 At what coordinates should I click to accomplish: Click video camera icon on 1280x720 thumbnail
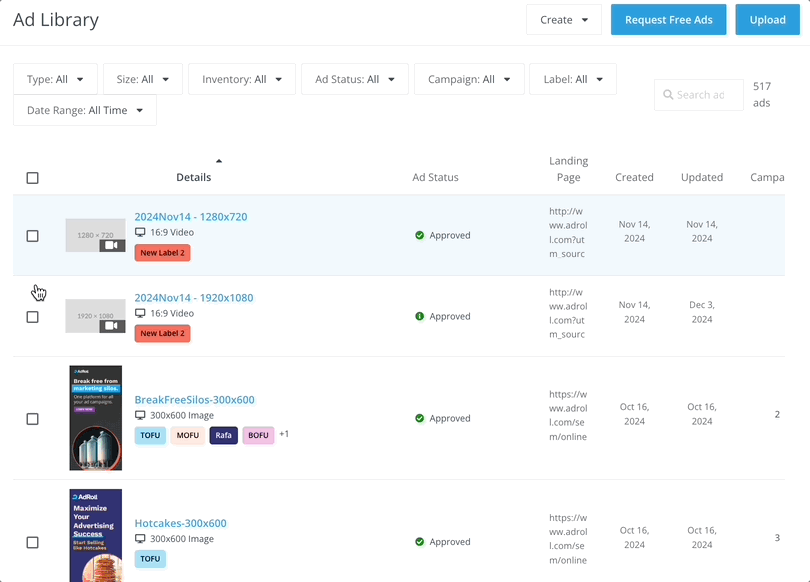pos(112,245)
